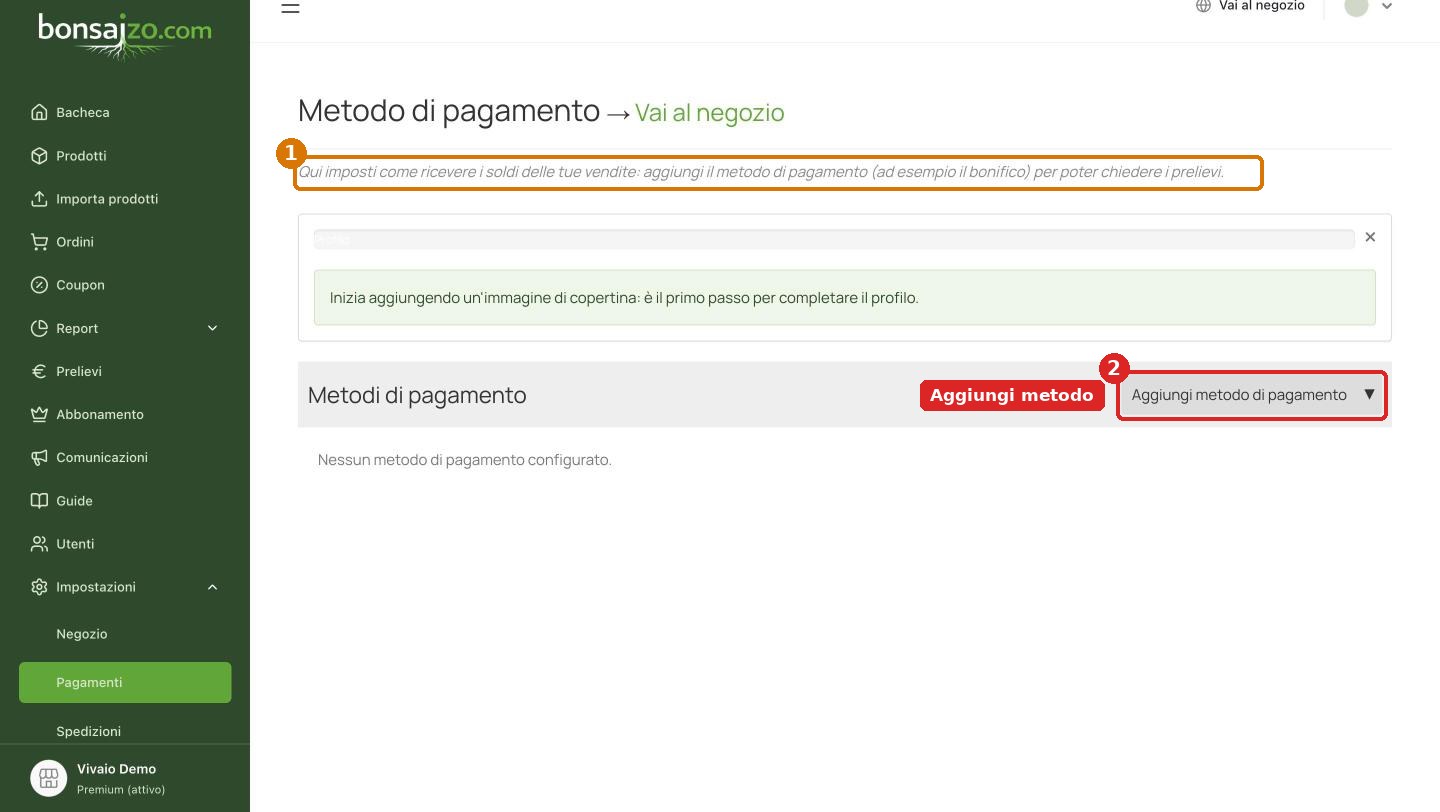
Task: Go to Bacheca in the sidebar
Action: tap(83, 112)
